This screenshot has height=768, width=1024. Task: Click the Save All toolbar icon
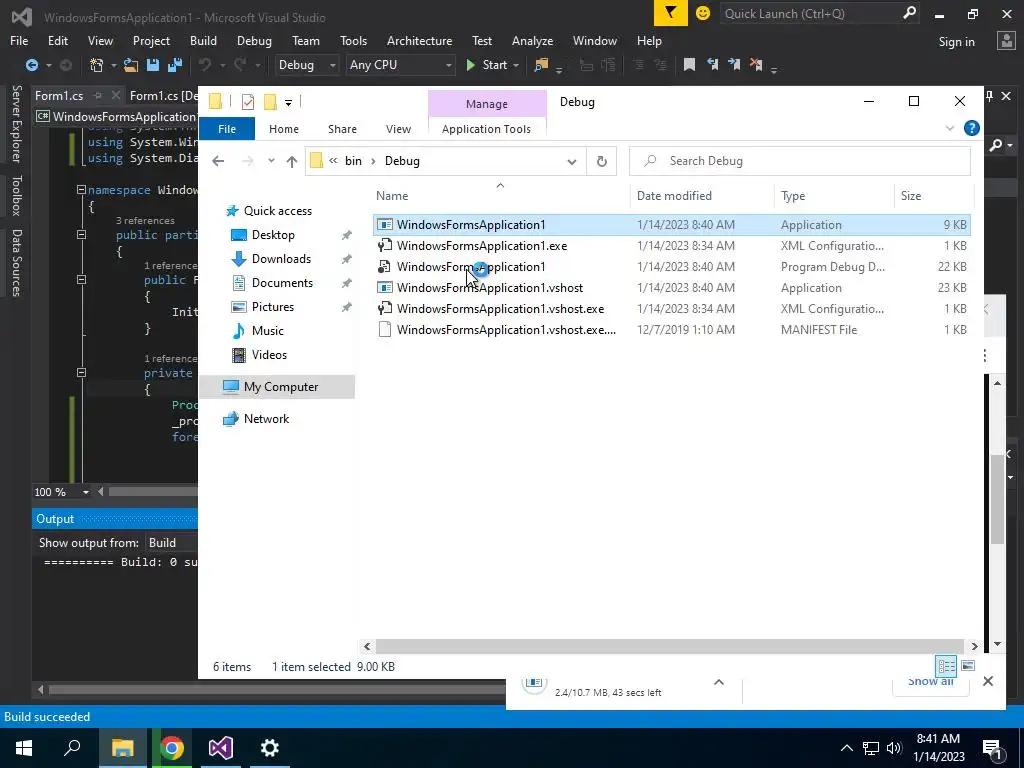pos(175,65)
